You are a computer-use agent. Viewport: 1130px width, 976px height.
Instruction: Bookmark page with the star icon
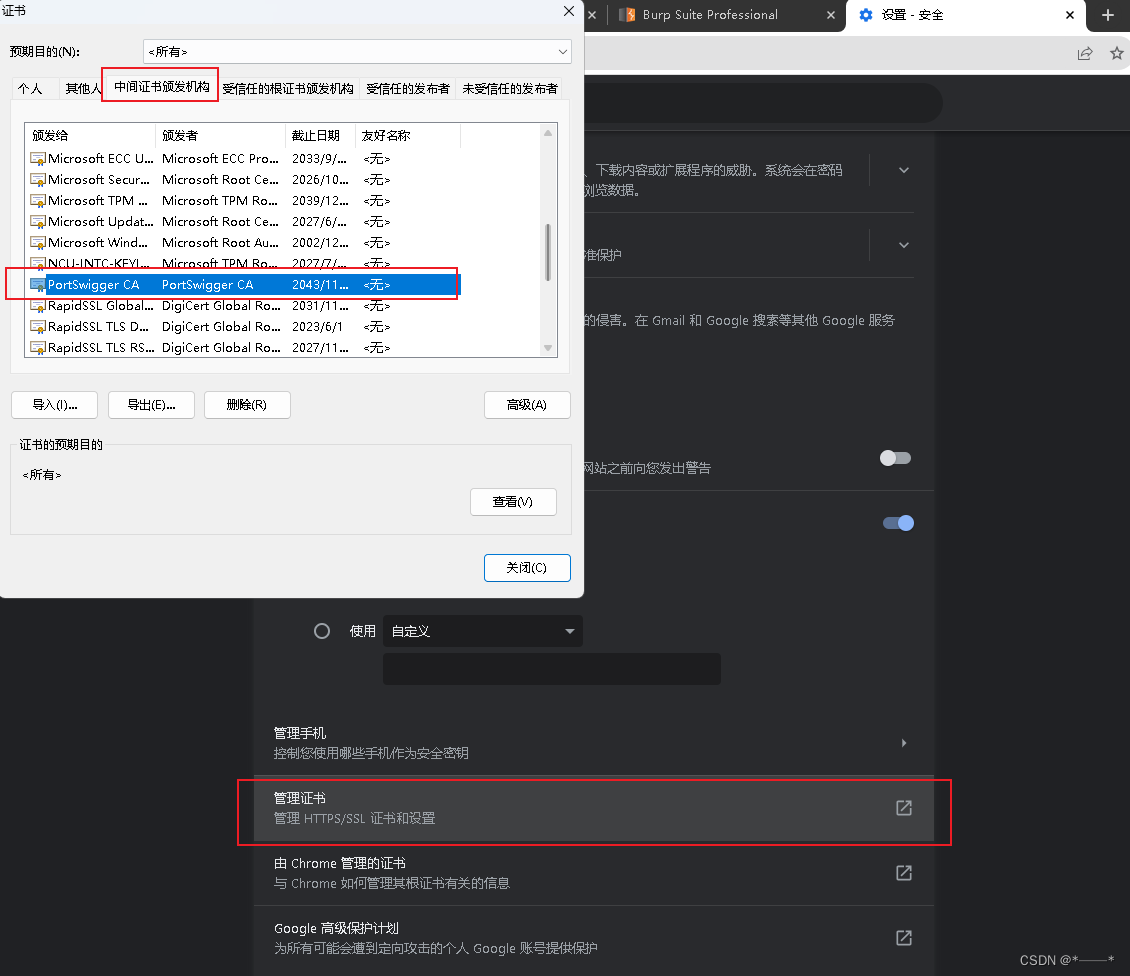1116,53
